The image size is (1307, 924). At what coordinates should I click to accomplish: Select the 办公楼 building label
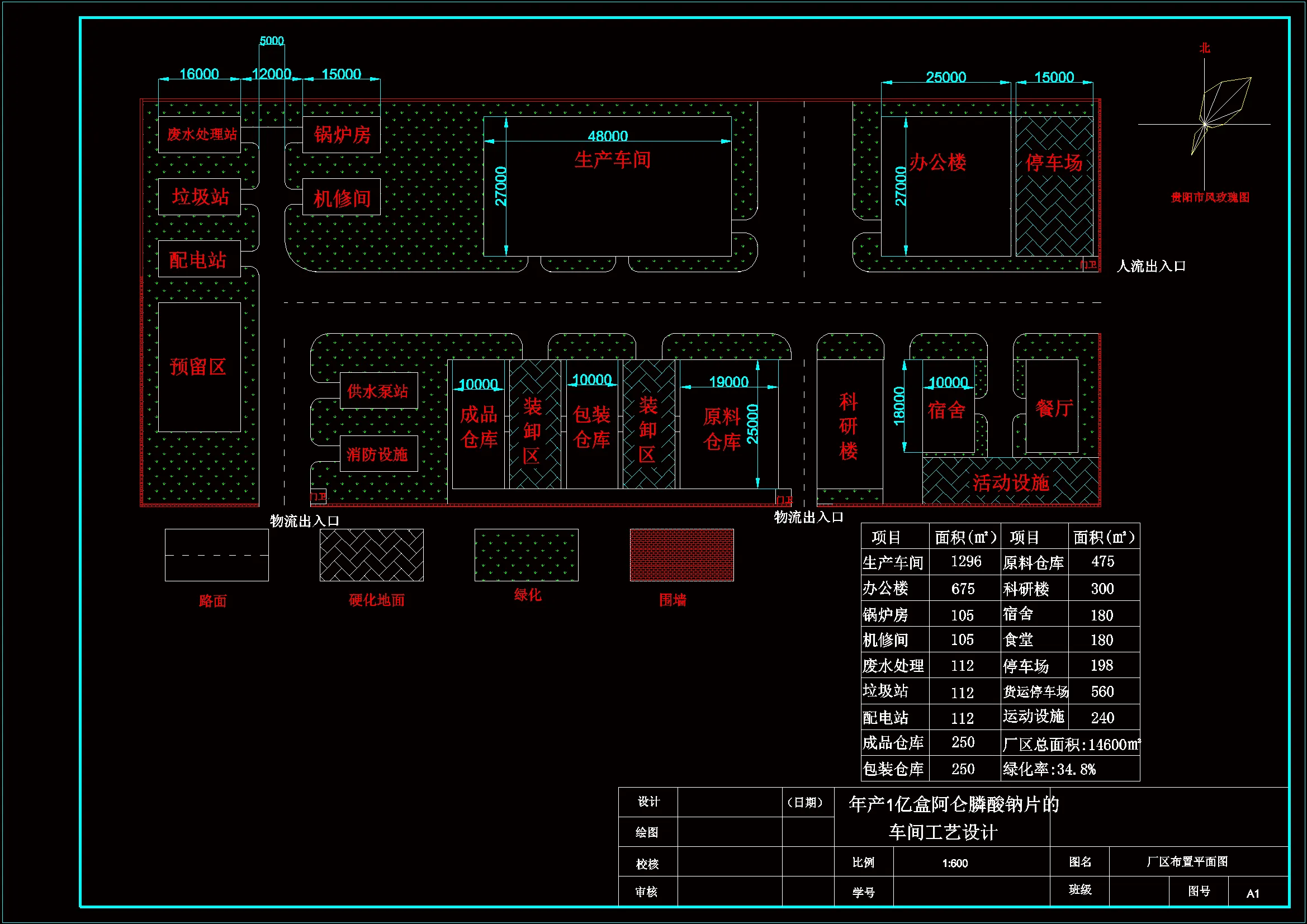click(x=937, y=163)
